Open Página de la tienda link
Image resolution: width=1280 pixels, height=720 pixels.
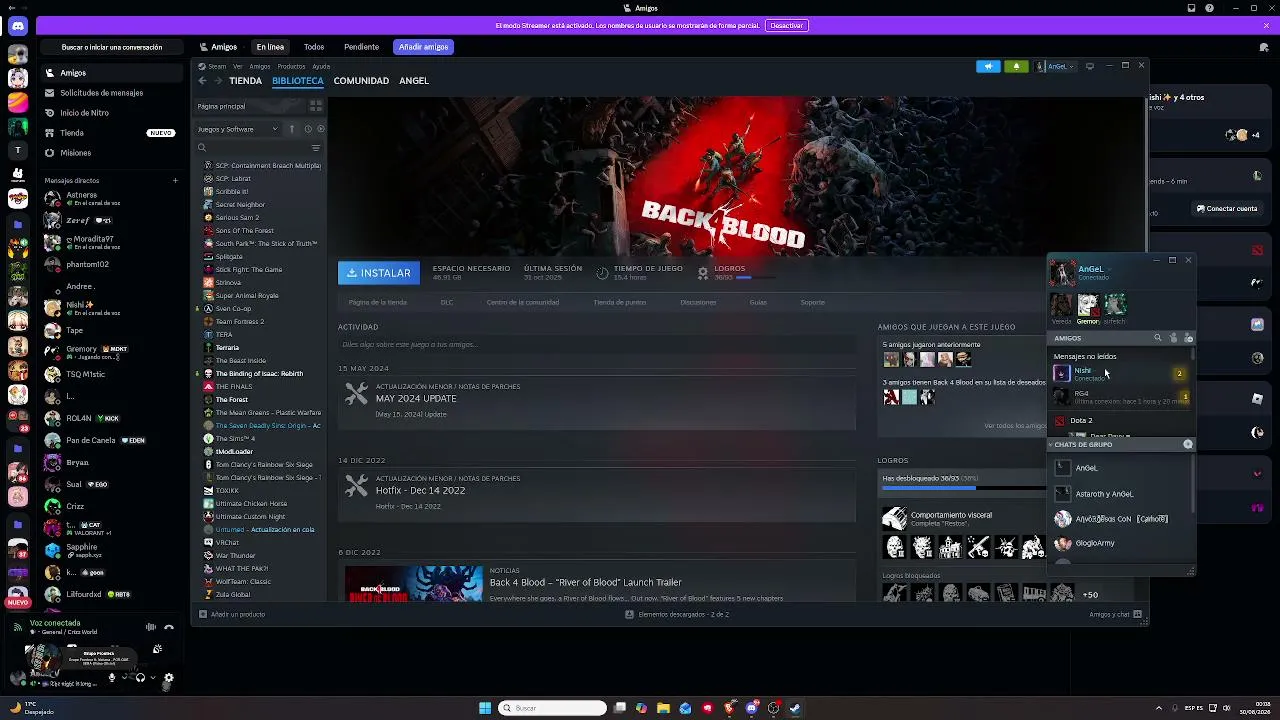[x=377, y=302]
